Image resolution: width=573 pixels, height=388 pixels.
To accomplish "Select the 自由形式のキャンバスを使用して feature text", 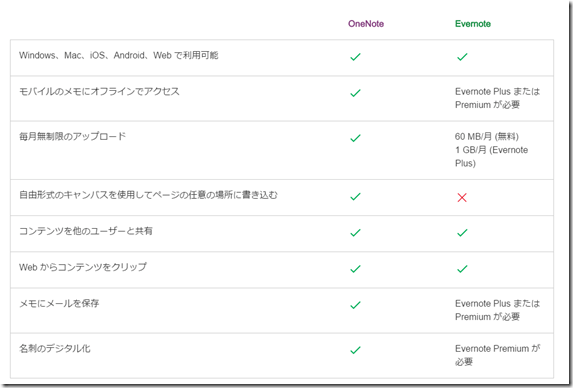I will tap(148, 195).
